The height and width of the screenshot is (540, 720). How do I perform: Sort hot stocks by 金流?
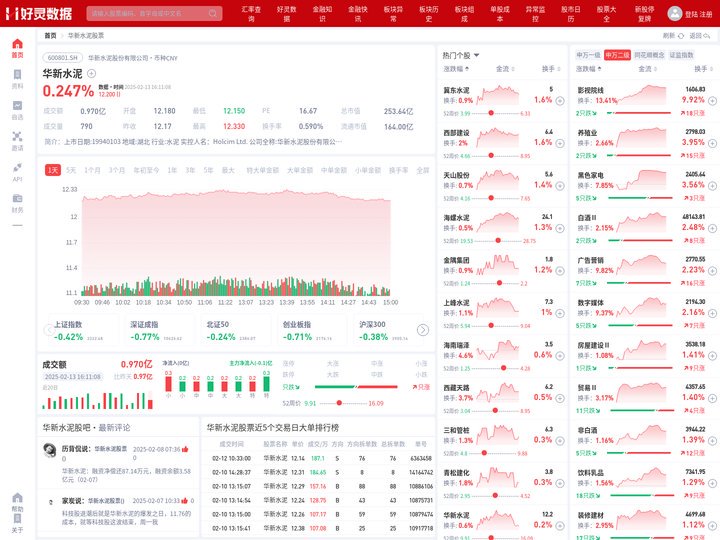[505, 69]
